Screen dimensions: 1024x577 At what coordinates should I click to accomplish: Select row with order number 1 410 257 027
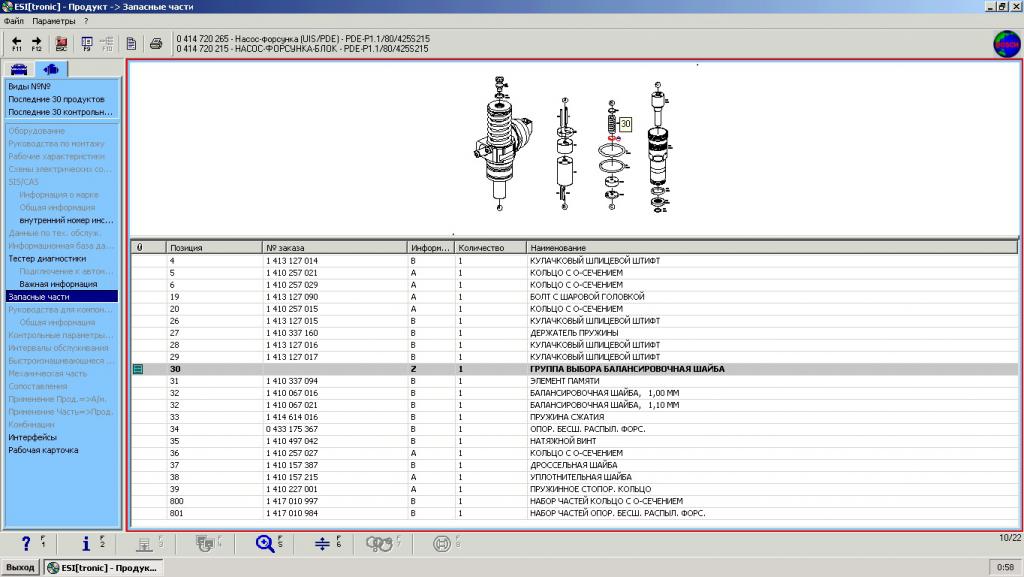[574, 454]
